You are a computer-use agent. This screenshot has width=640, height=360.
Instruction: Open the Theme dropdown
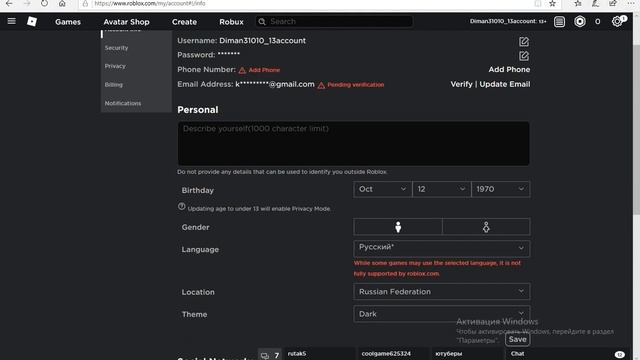[442, 314]
